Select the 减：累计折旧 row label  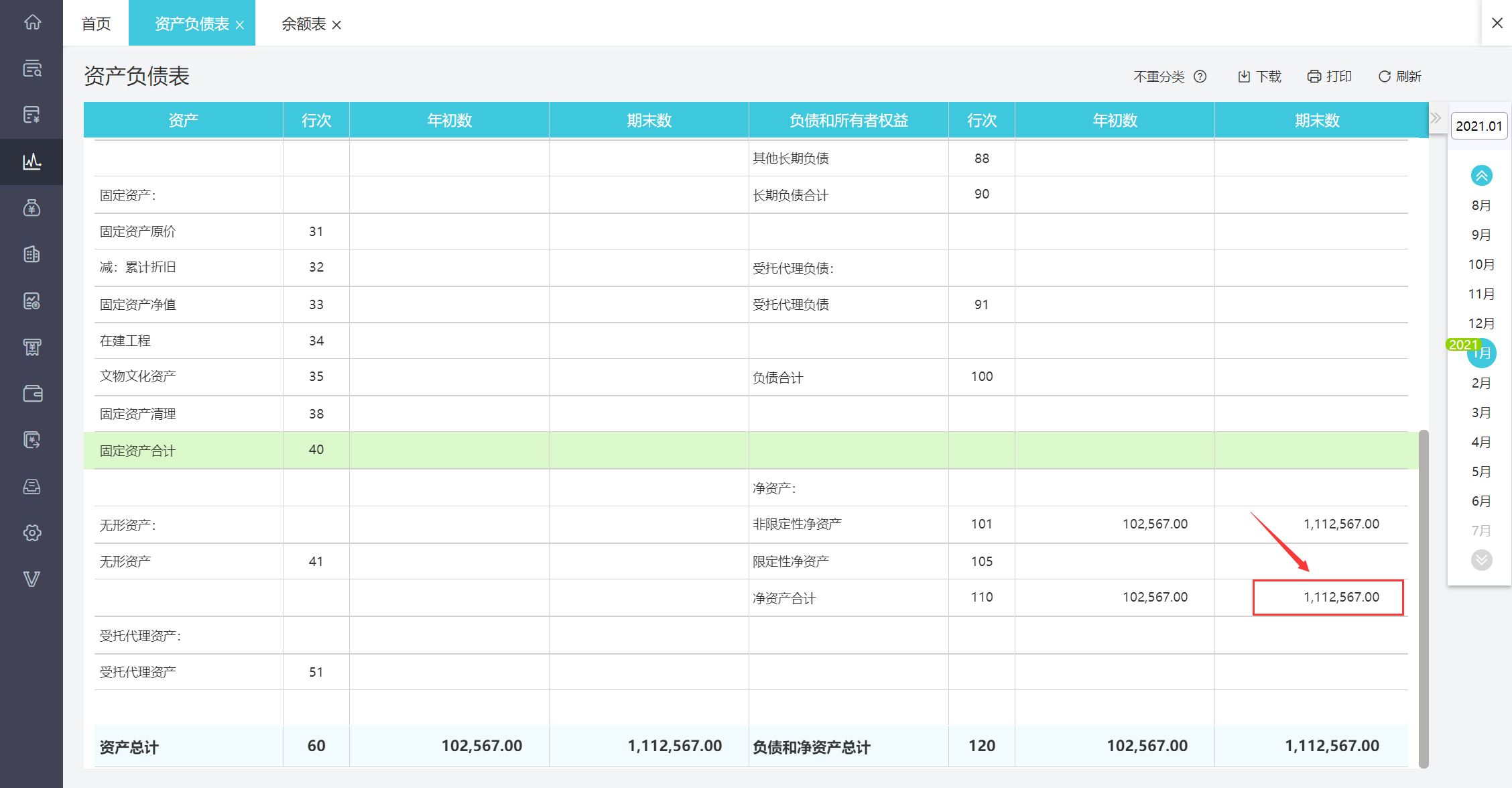137,267
